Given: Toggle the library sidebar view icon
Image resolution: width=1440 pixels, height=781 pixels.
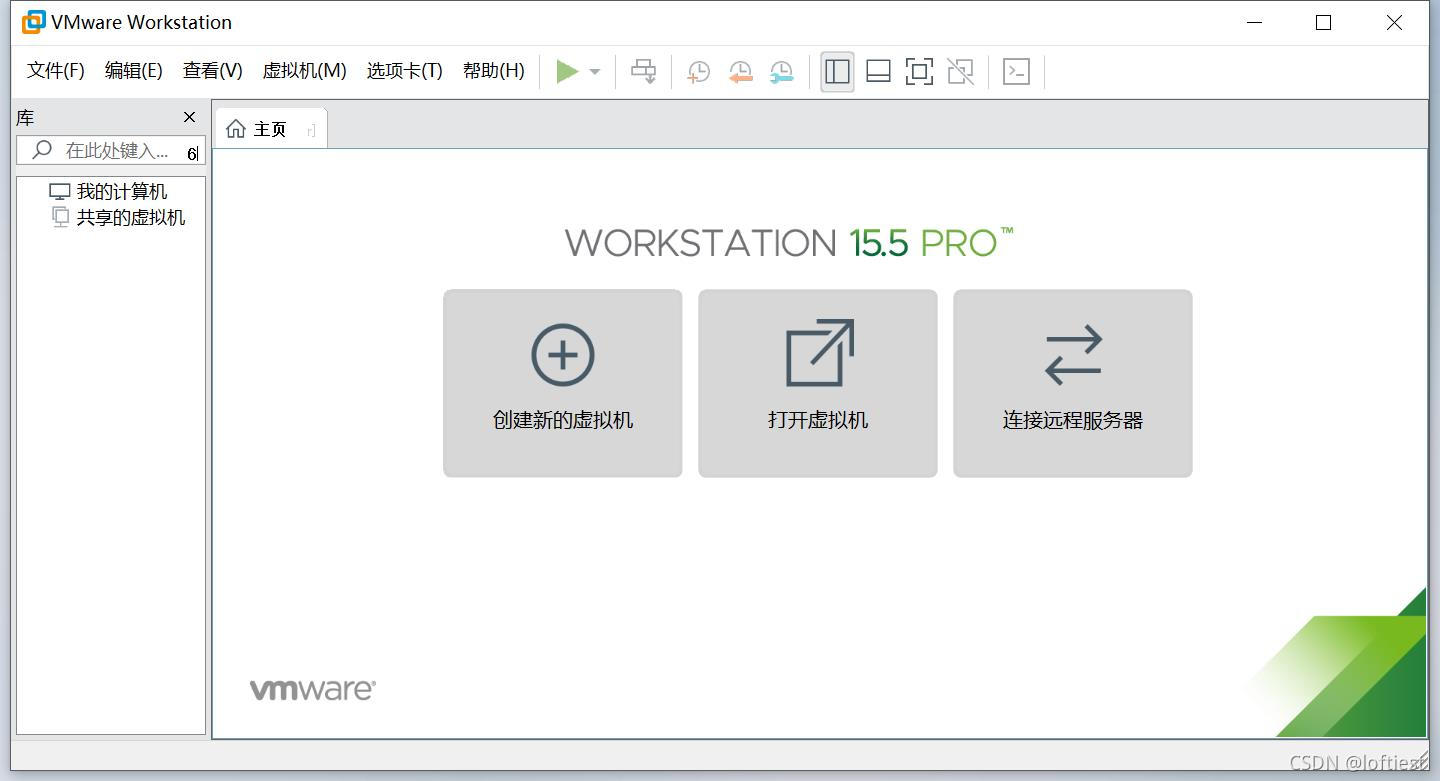Looking at the screenshot, I should 837,71.
